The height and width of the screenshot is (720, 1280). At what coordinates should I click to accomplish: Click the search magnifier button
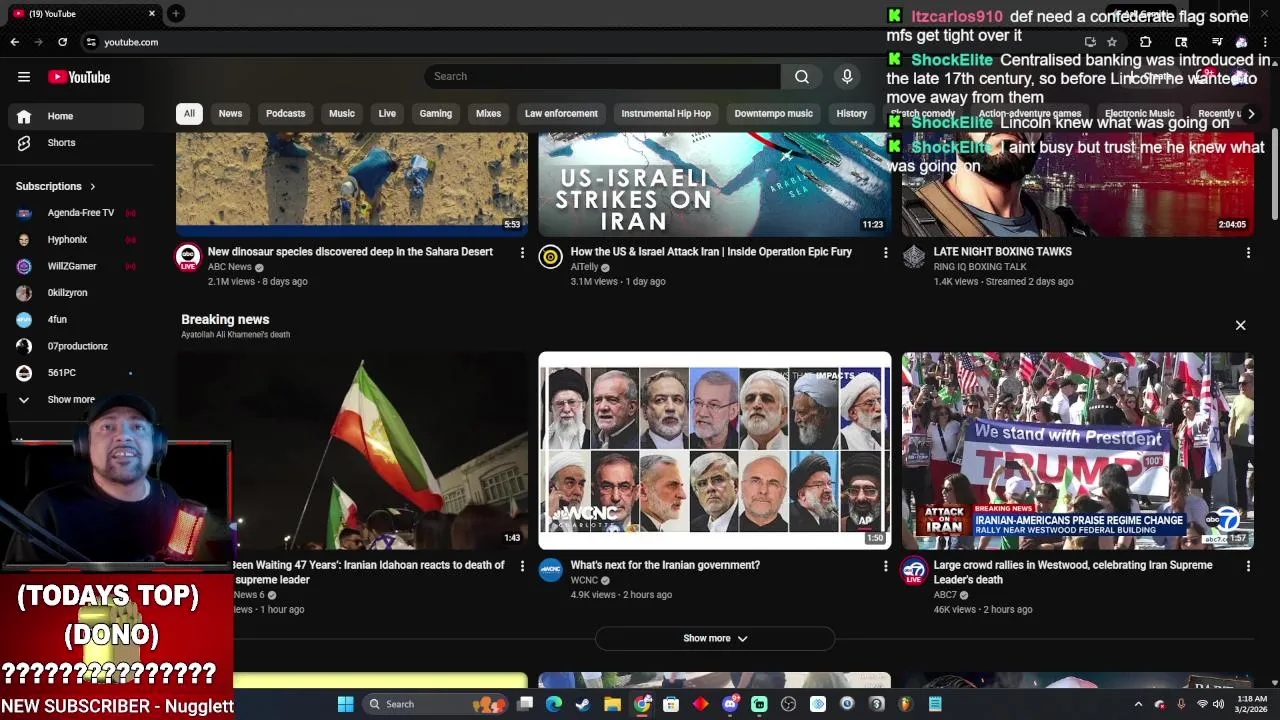pos(802,77)
